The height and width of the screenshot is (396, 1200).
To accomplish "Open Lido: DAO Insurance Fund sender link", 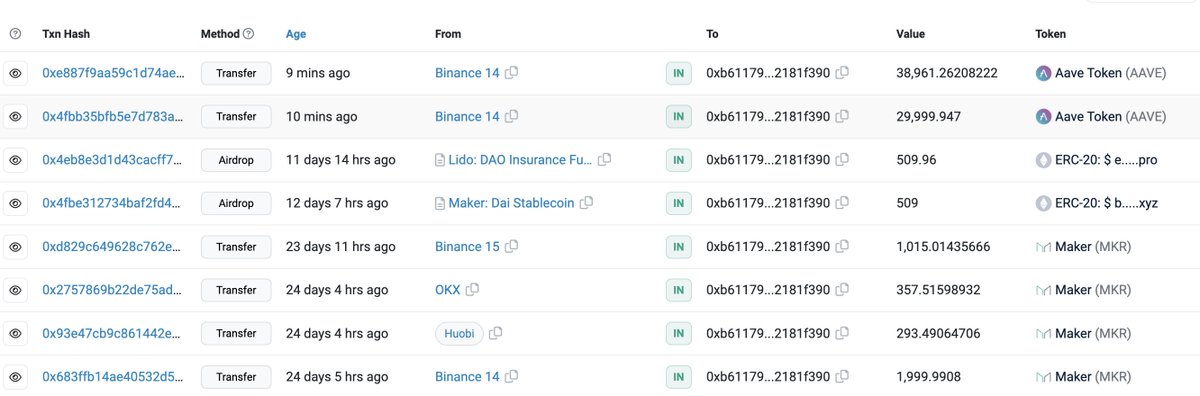I will (x=521, y=160).
